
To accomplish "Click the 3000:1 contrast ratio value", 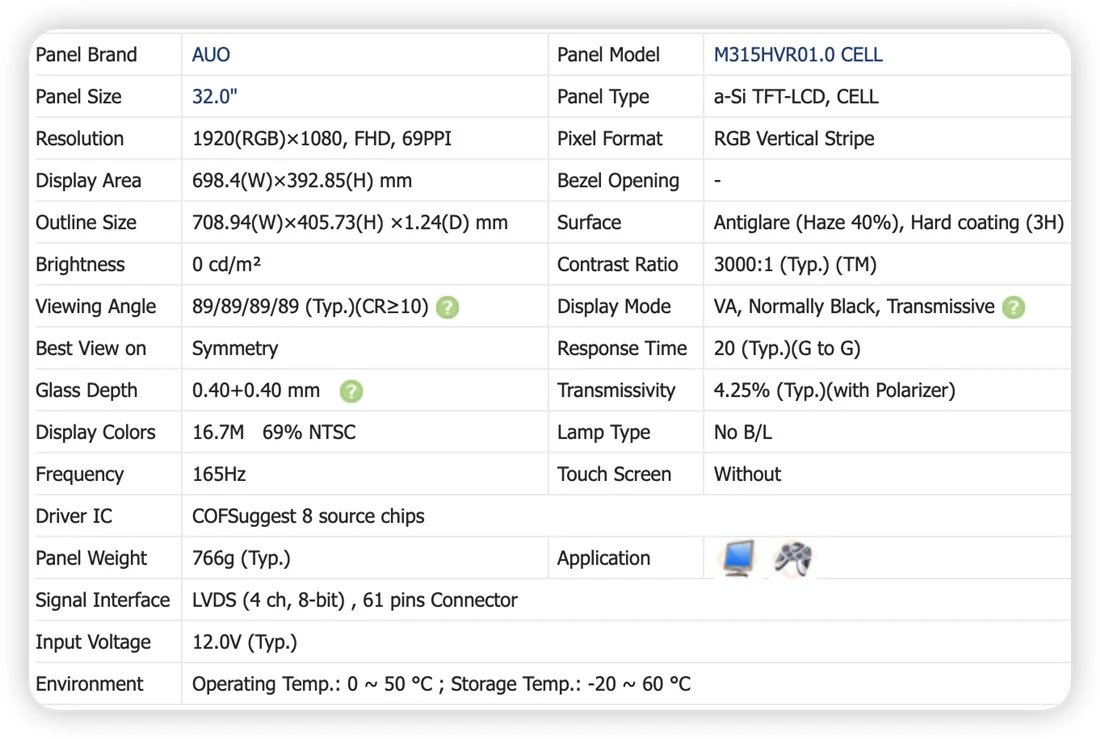I will click(795, 265).
